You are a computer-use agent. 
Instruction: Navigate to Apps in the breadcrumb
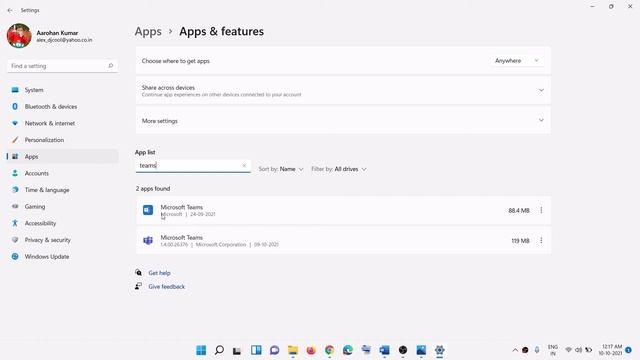[x=148, y=31]
